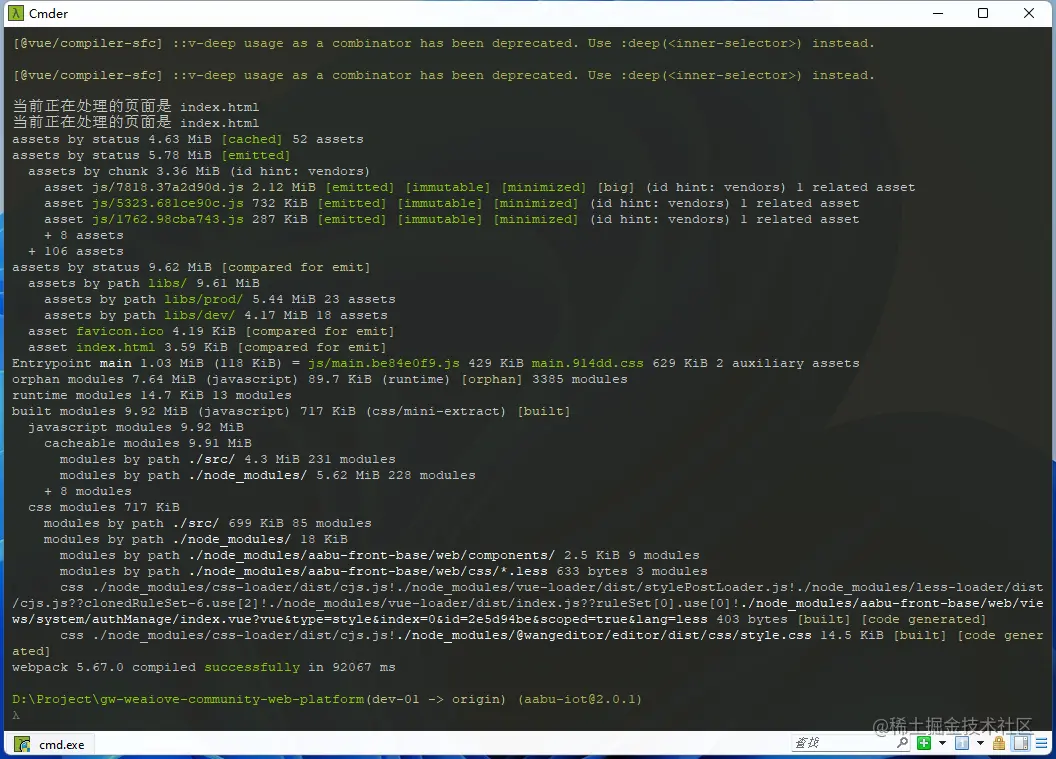This screenshot has width=1056, height=759.
Task: Maximize the Cmder window
Action: [983, 13]
